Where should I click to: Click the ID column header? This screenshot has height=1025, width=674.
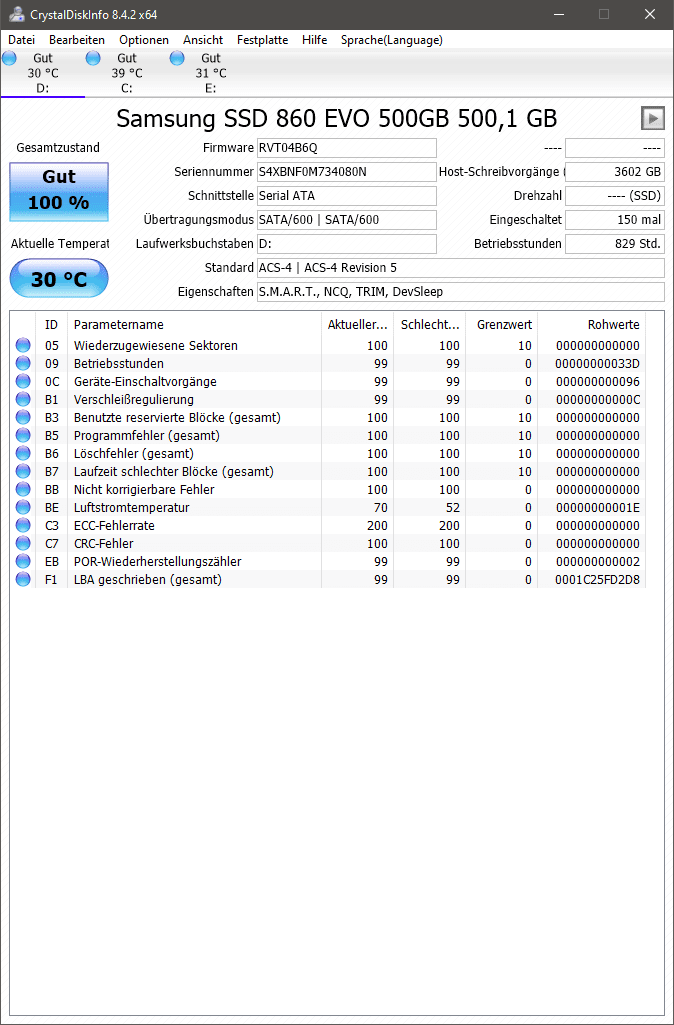(x=52, y=325)
